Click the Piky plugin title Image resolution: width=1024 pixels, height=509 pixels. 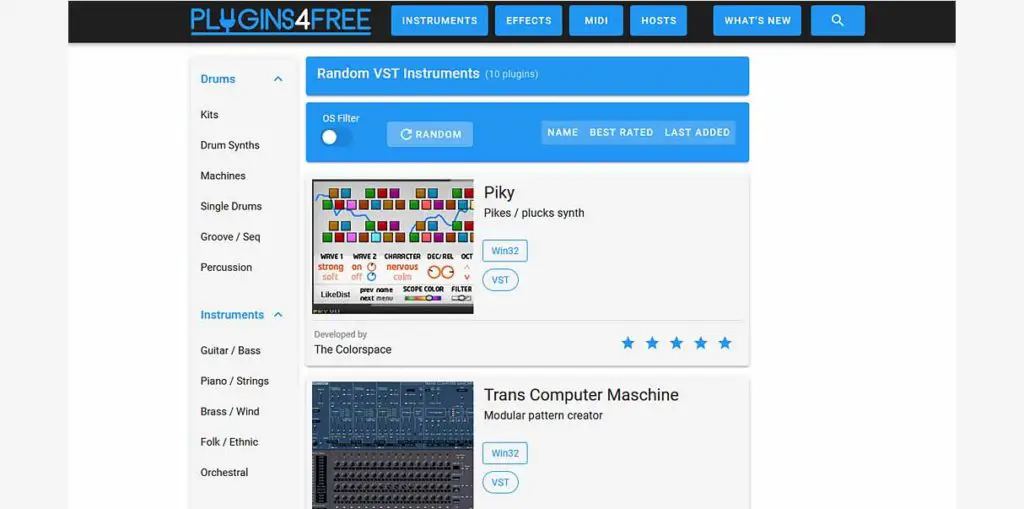[499, 193]
